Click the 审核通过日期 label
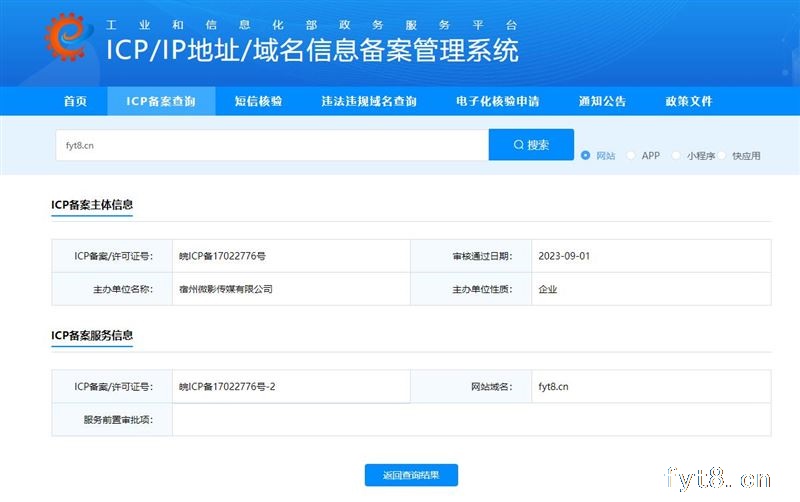 (482, 256)
